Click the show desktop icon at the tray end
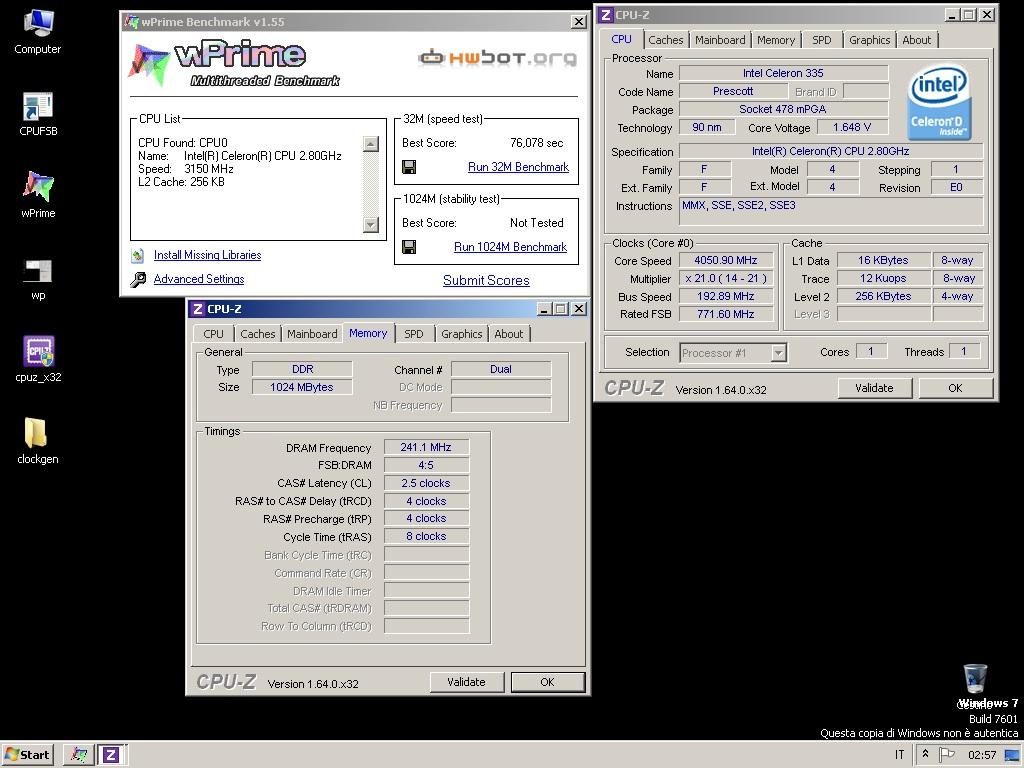Screen dimensions: 1024x768 1013,755
